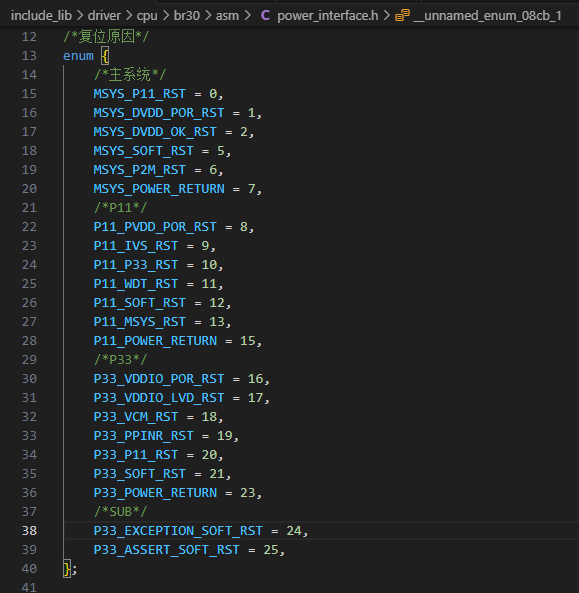
Task: Click the enum symbol icon in breadcrumb
Action: [402, 16]
